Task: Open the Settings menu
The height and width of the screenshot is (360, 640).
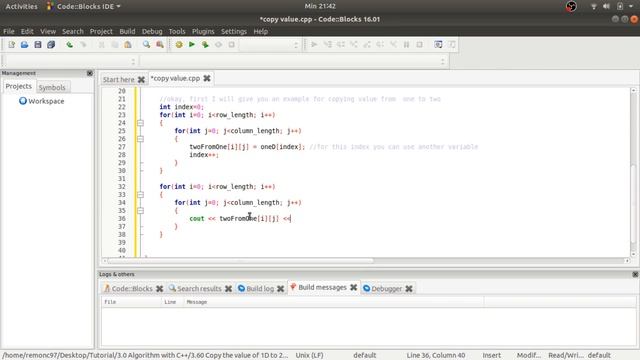Action: pos(233,31)
